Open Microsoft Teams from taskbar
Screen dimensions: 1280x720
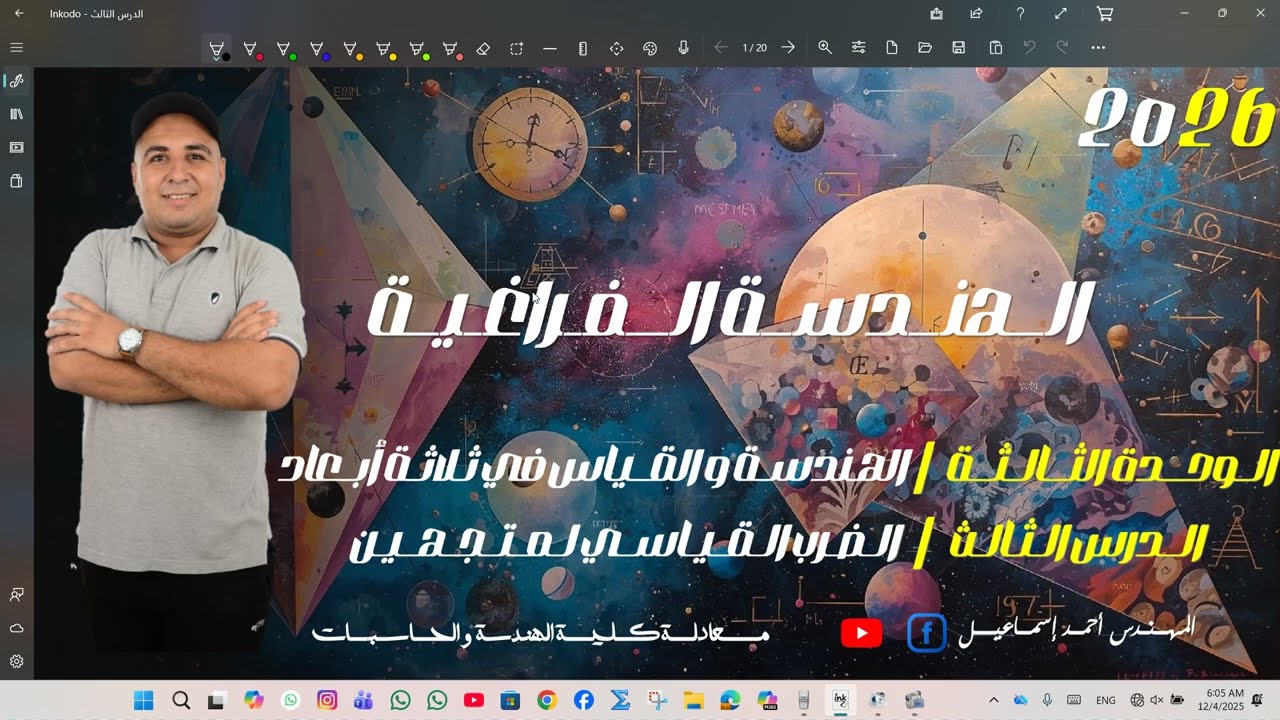[x=363, y=700]
